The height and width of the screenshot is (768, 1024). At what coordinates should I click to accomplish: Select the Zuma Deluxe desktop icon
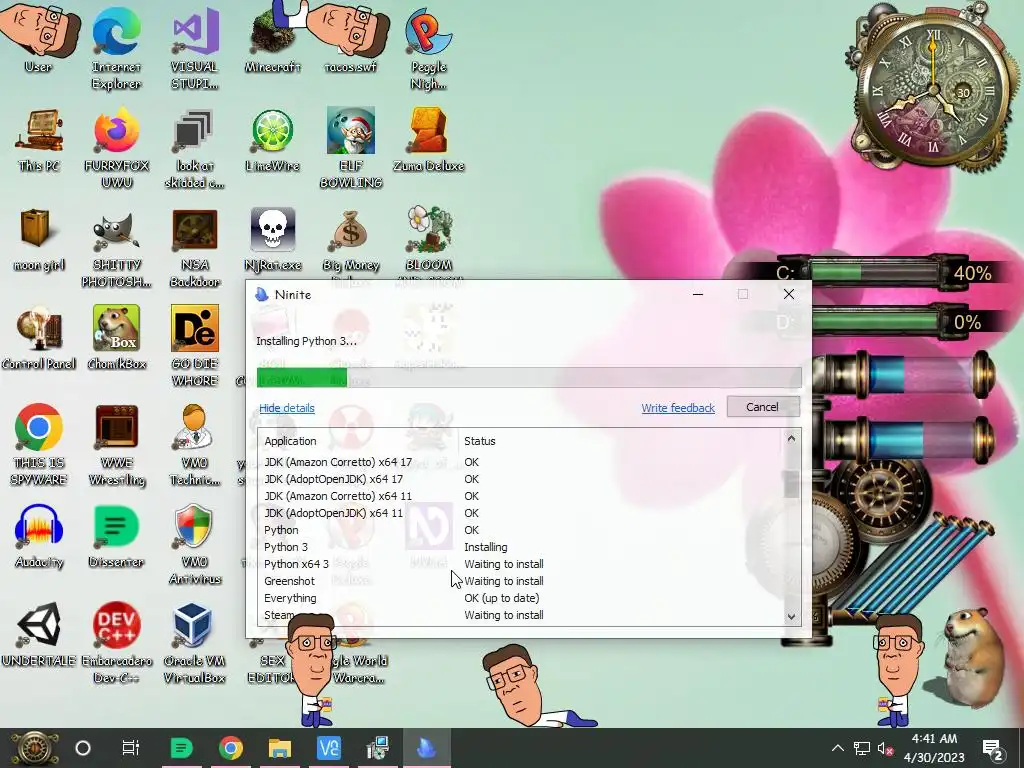(428, 140)
